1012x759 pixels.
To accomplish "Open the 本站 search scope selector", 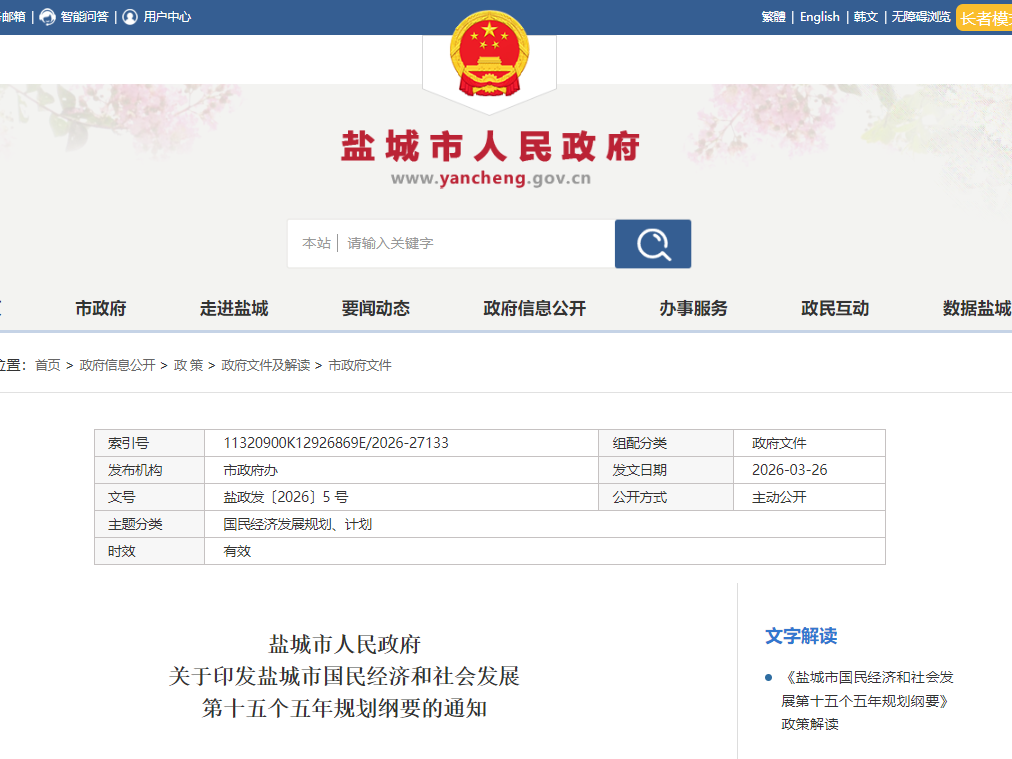I will click(x=316, y=243).
